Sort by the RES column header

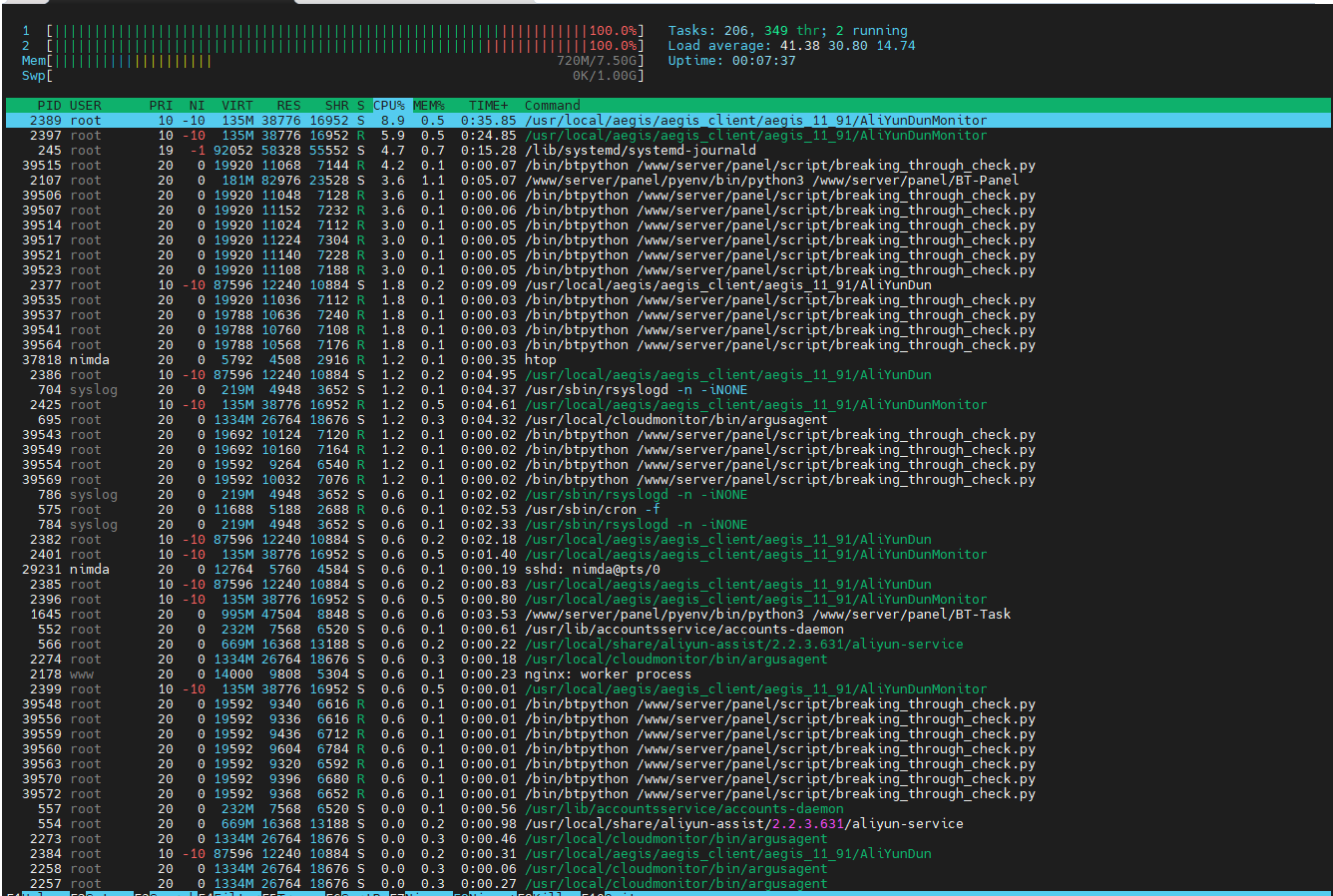point(288,105)
